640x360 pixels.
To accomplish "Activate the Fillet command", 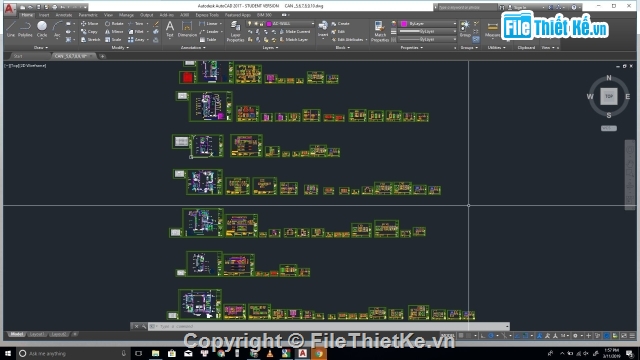I will click(x=136, y=31).
